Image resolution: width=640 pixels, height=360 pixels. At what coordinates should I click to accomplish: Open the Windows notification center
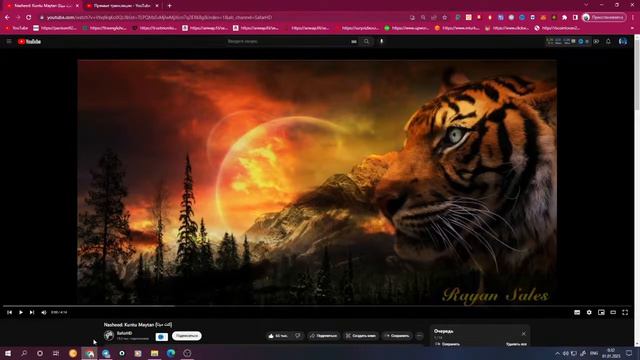(x=629, y=353)
